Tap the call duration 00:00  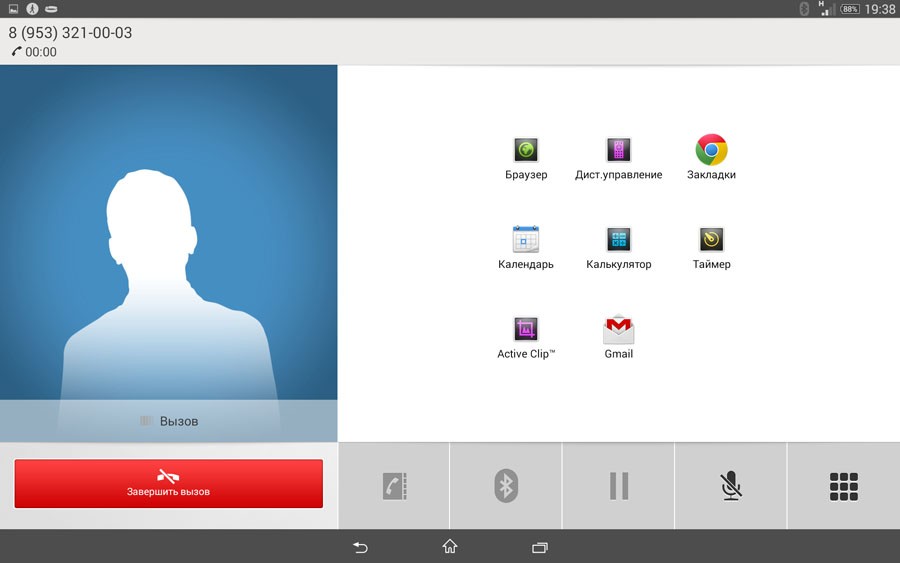point(41,52)
